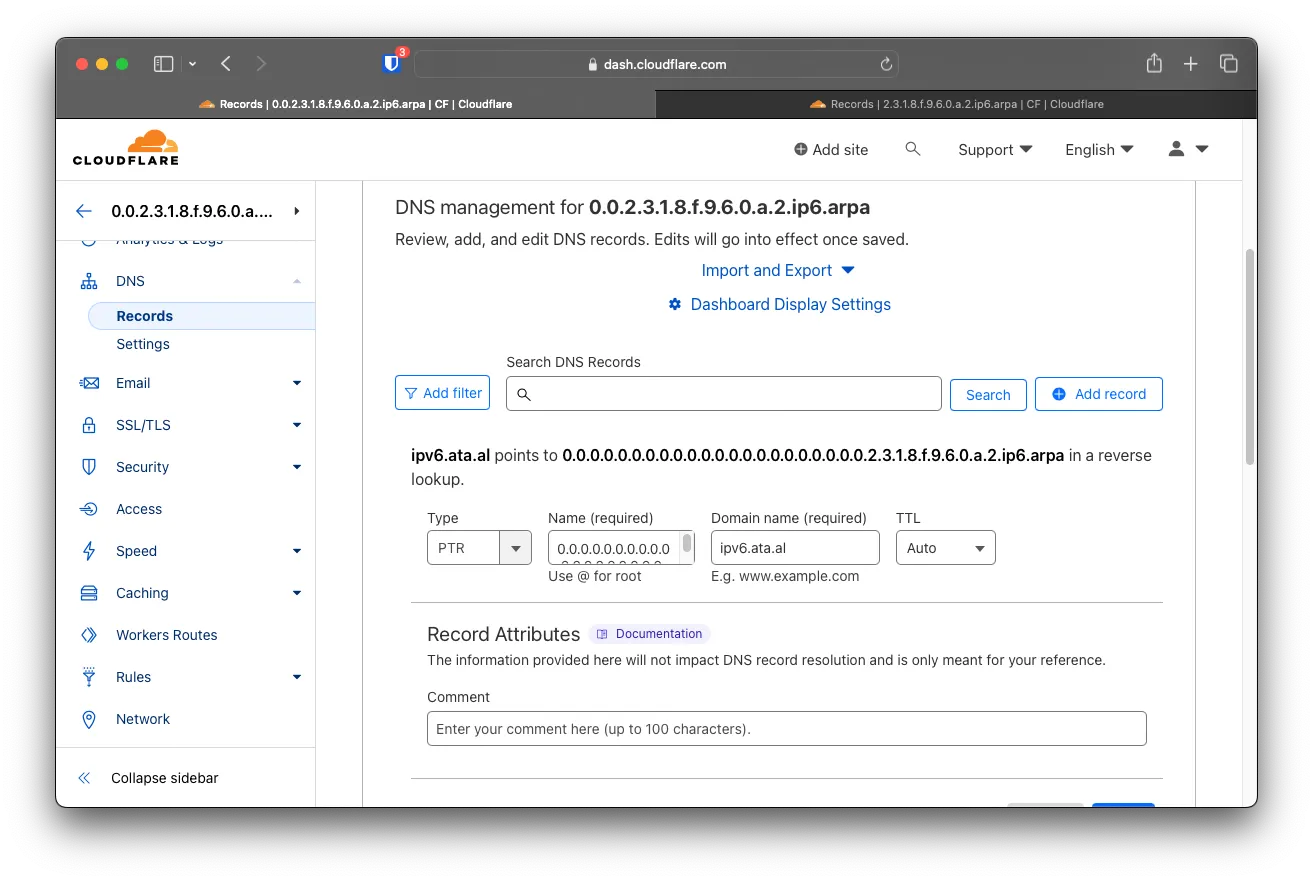Click the Add record button

1098,394
